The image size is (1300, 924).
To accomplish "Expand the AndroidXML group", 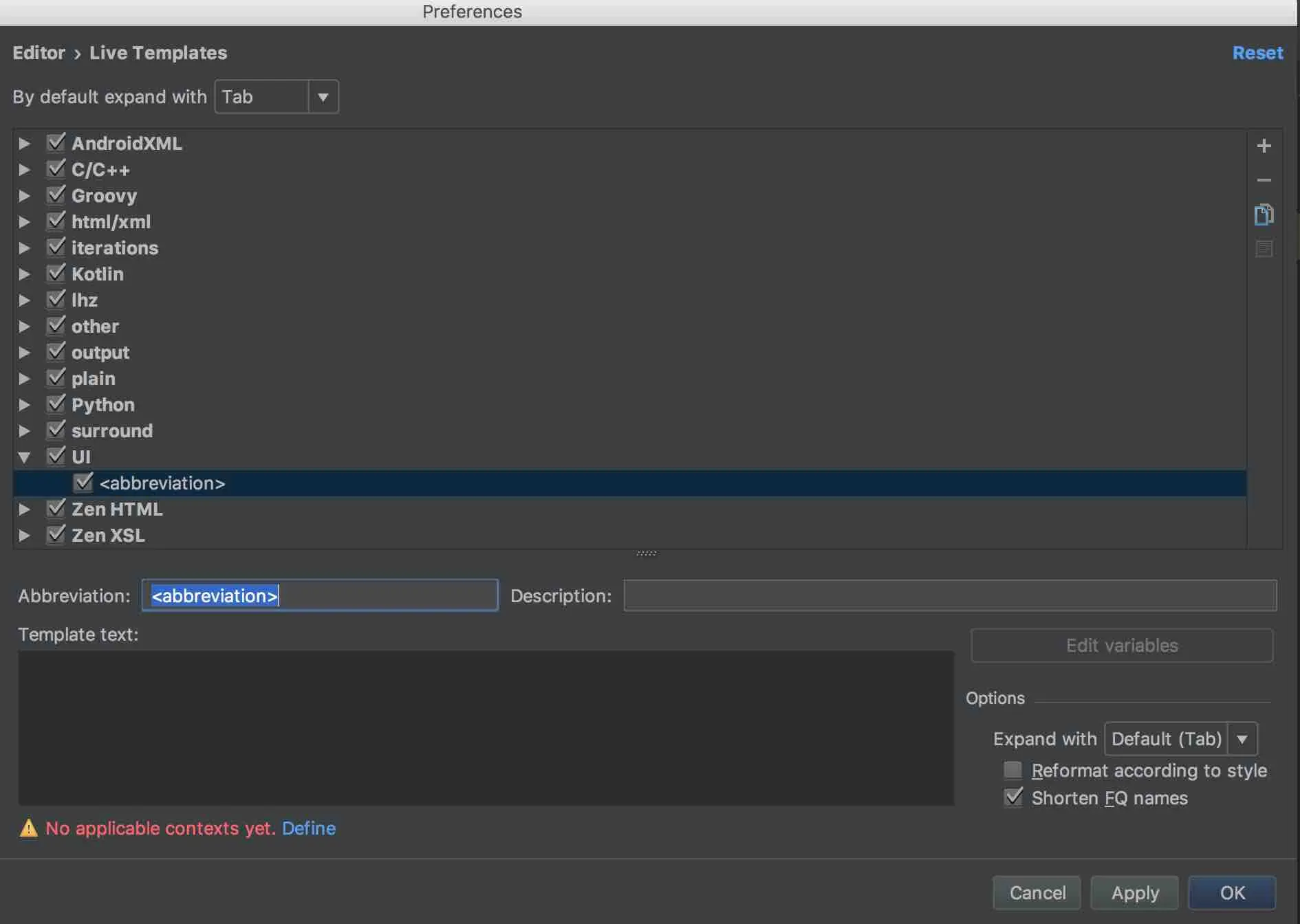I will tap(24, 144).
